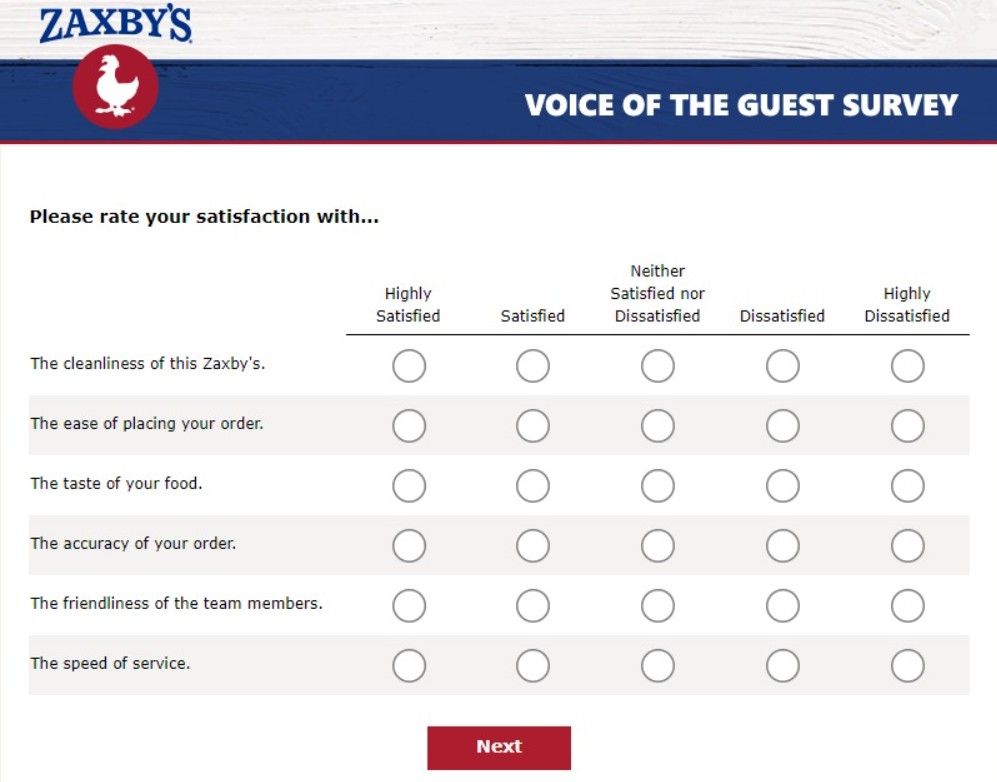Select neutral rating for speed of service
Image resolution: width=997 pixels, height=782 pixels.
pos(658,666)
